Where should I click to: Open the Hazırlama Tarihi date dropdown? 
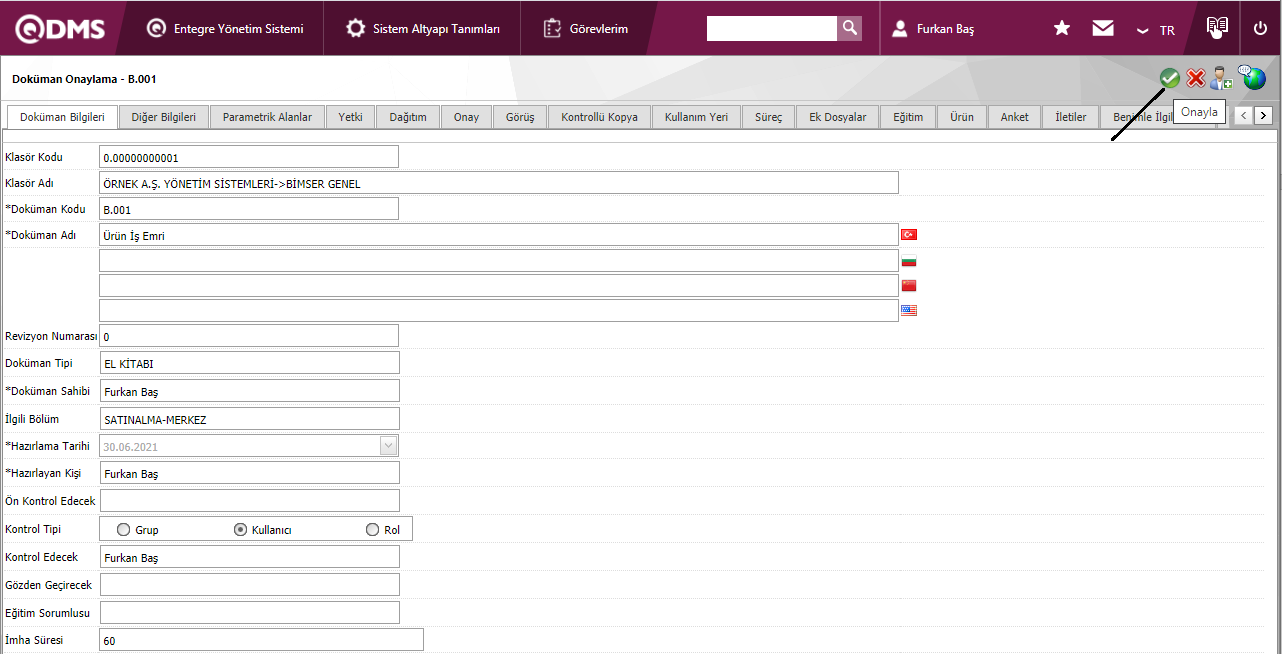389,446
